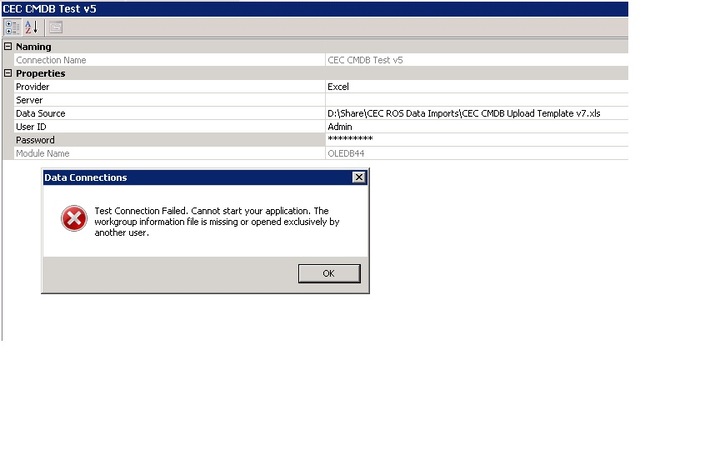Click the empty Server value field
This screenshot has width=720, height=450.
click(x=476, y=100)
